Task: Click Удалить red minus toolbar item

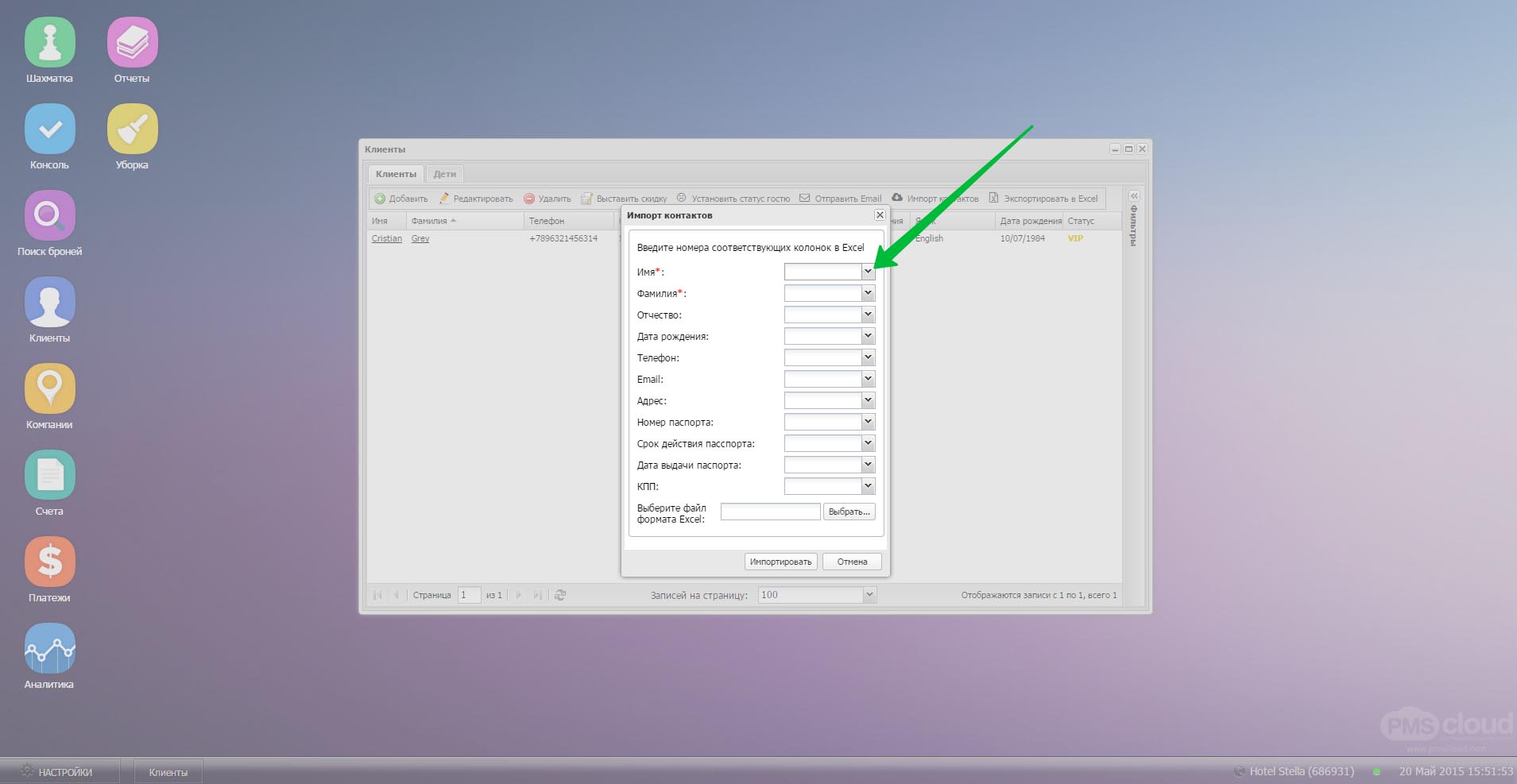Action: [548, 199]
